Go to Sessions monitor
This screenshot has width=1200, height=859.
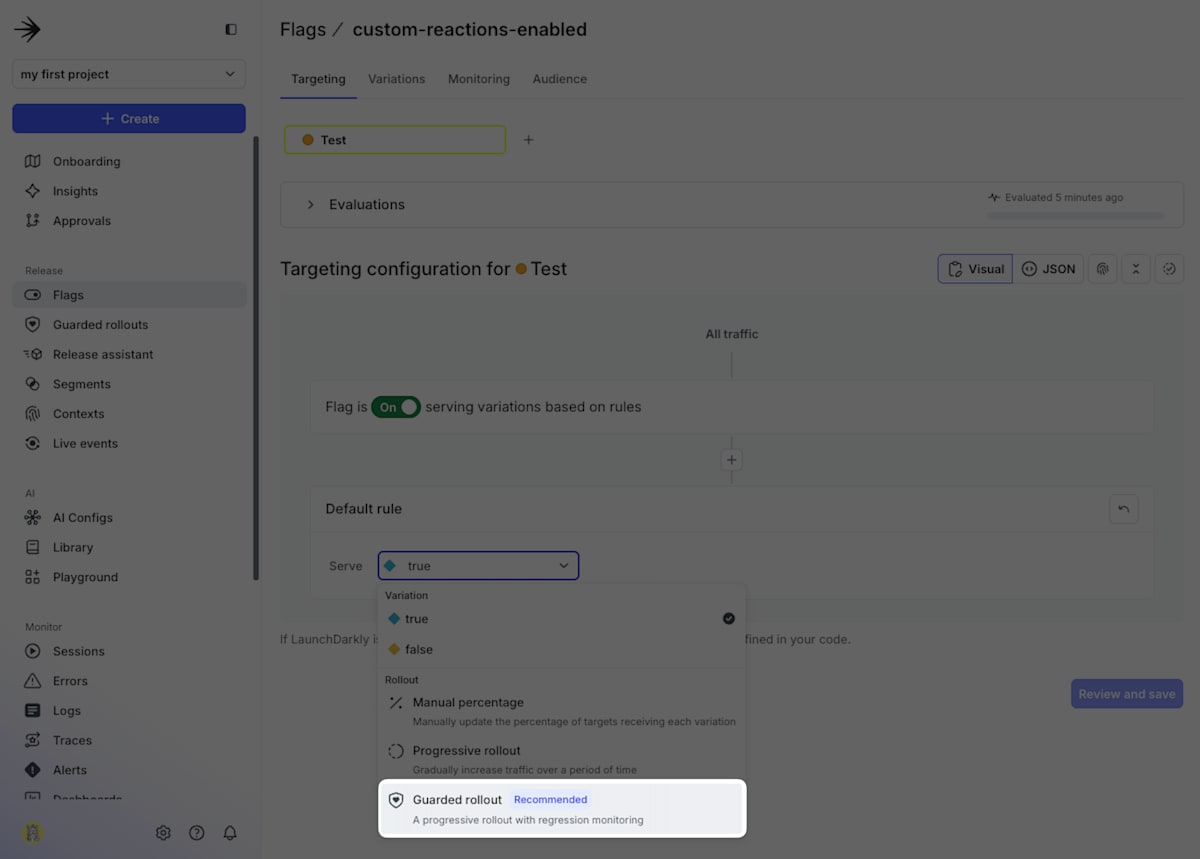coord(129,651)
